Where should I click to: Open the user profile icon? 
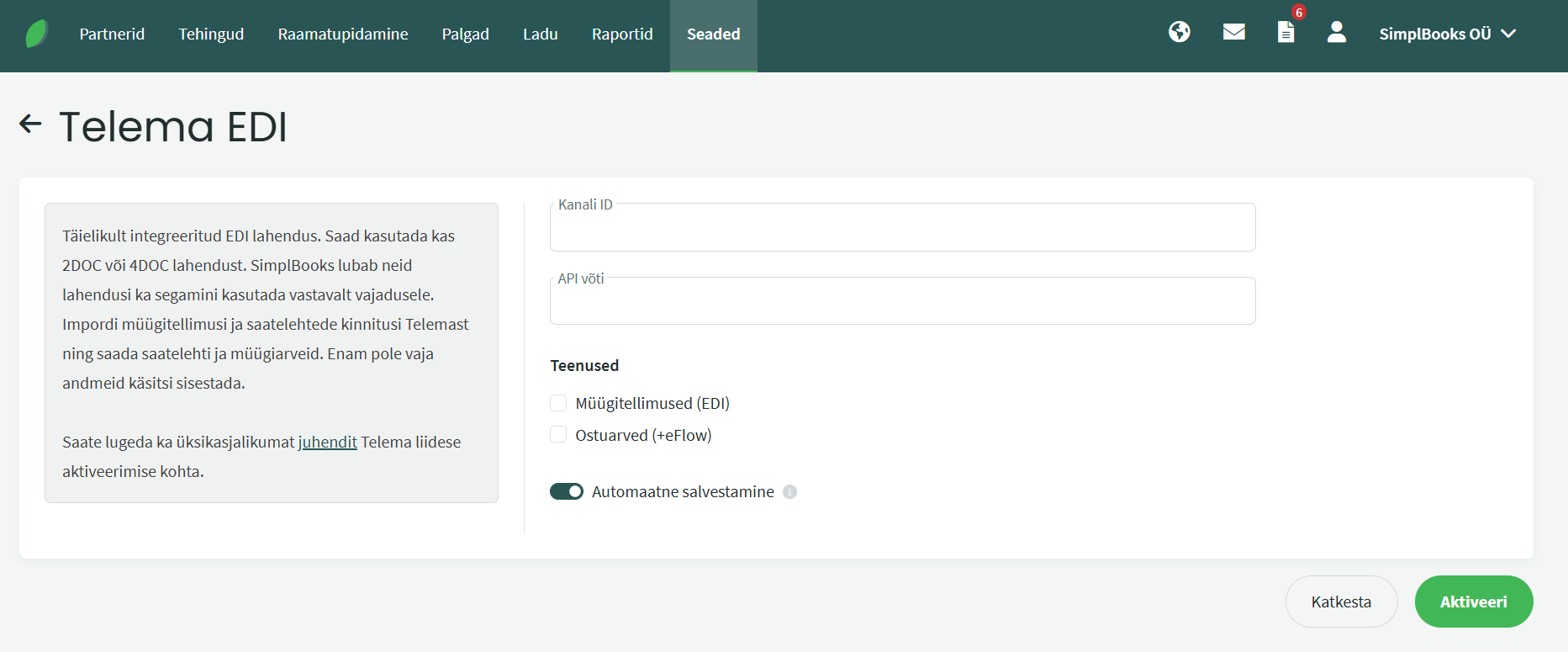click(1337, 32)
